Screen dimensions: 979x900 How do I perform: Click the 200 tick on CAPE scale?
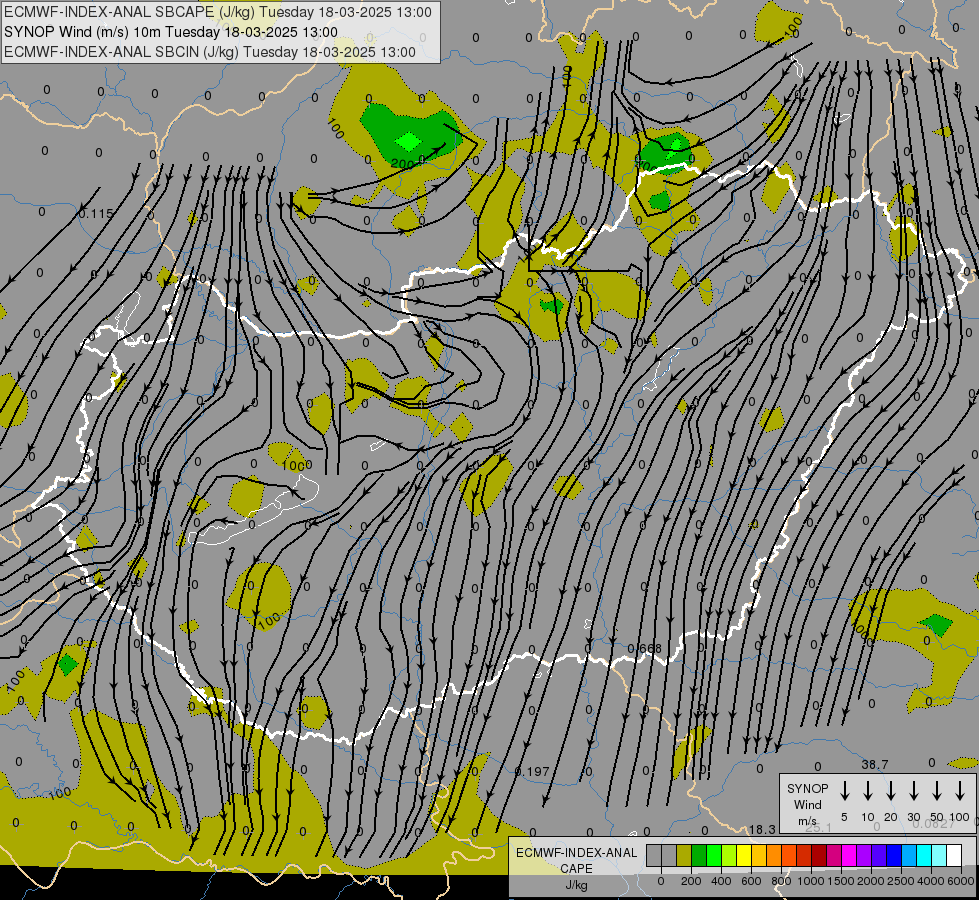691,881
